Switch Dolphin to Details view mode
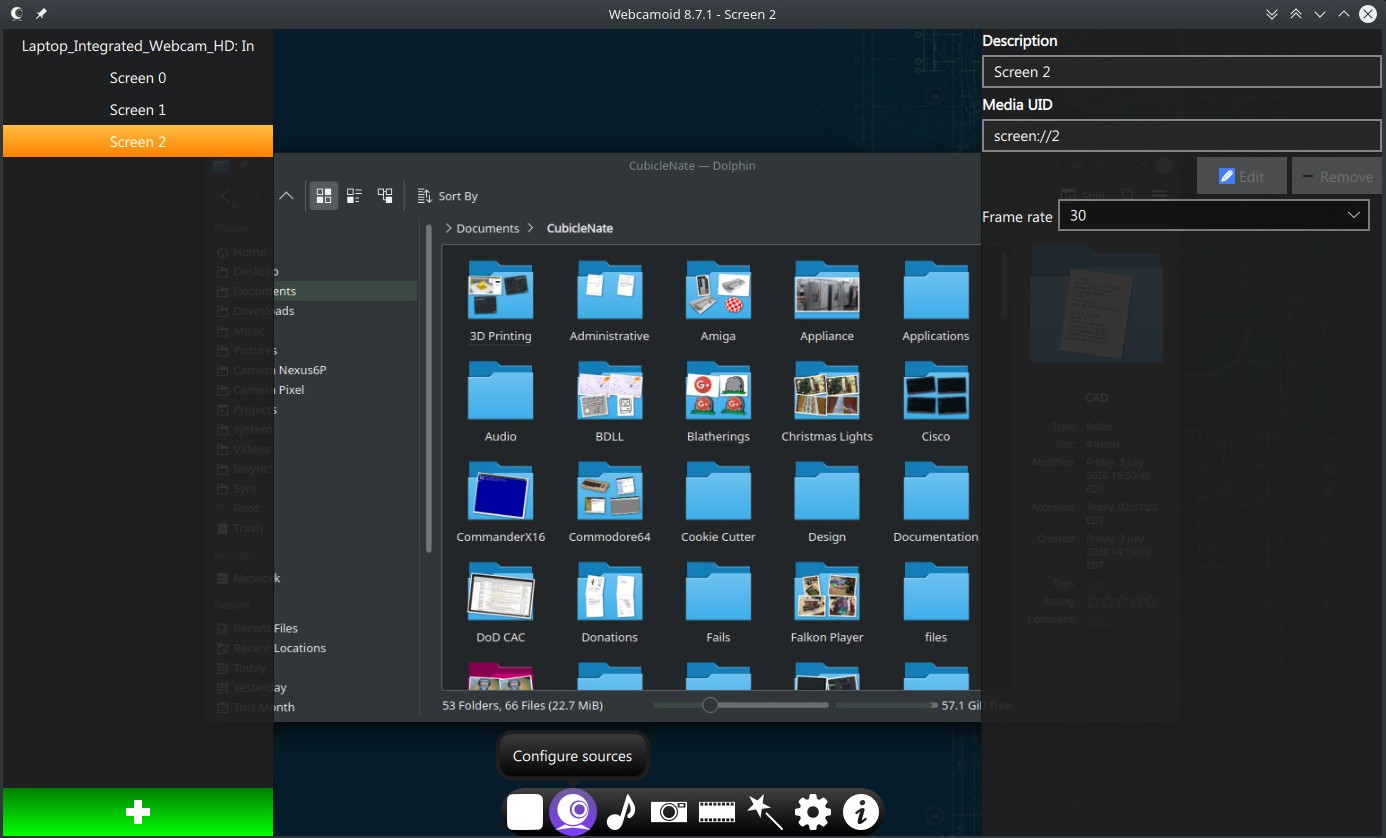Image resolution: width=1386 pixels, height=838 pixels. tap(385, 195)
